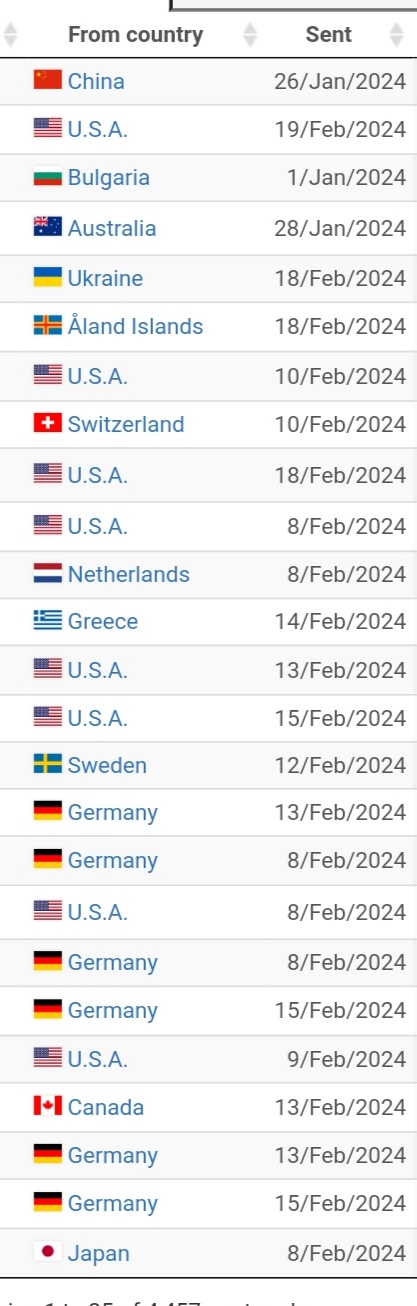The height and width of the screenshot is (1306, 417).
Task: Open the Netherlands country link
Action: tap(128, 574)
